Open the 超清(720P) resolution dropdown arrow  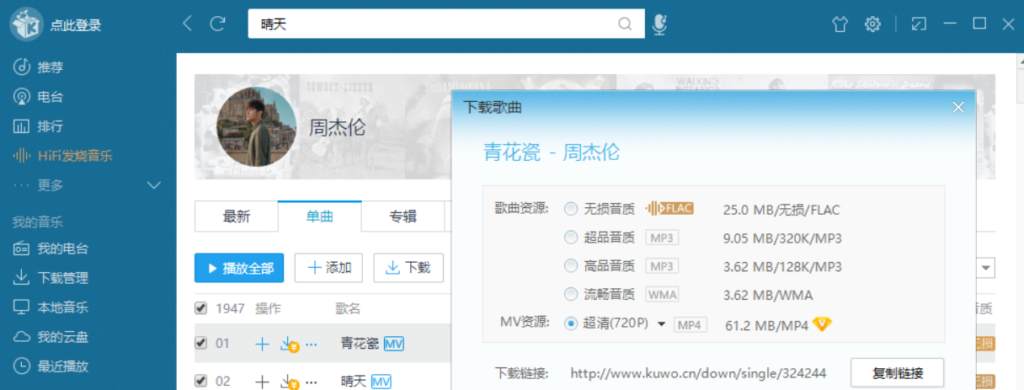coord(661,324)
